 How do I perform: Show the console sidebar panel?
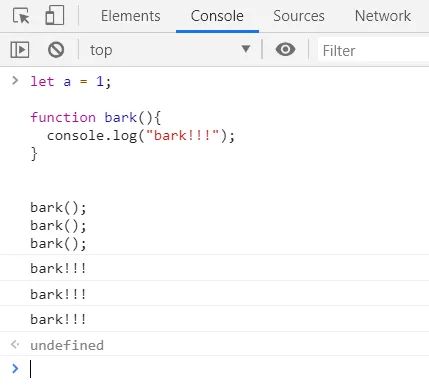click(x=20, y=50)
